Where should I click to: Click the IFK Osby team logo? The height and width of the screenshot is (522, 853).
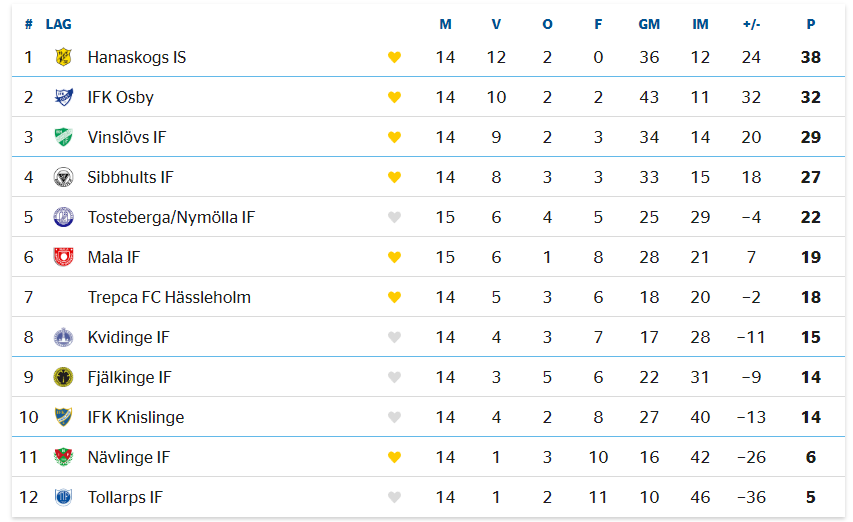tap(64, 97)
